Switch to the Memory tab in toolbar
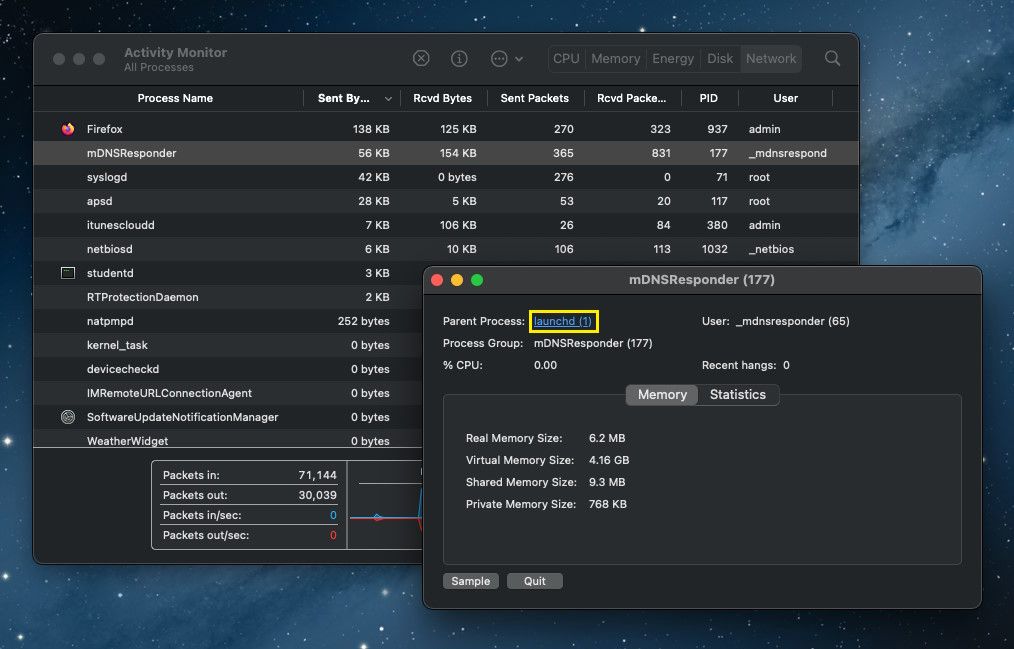Viewport: 1014px width, 649px height. click(x=615, y=58)
